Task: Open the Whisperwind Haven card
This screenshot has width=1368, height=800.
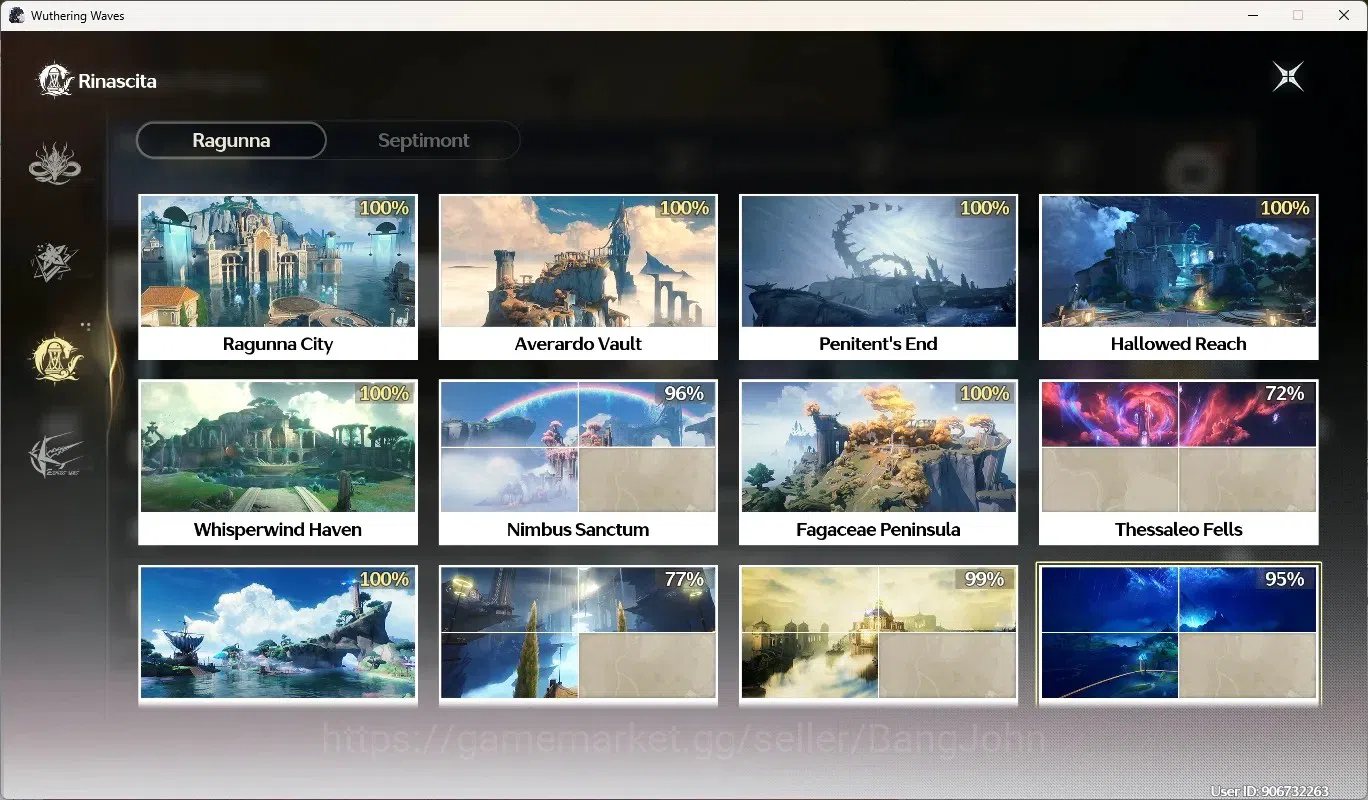Action: pyautogui.click(x=278, y=462)
